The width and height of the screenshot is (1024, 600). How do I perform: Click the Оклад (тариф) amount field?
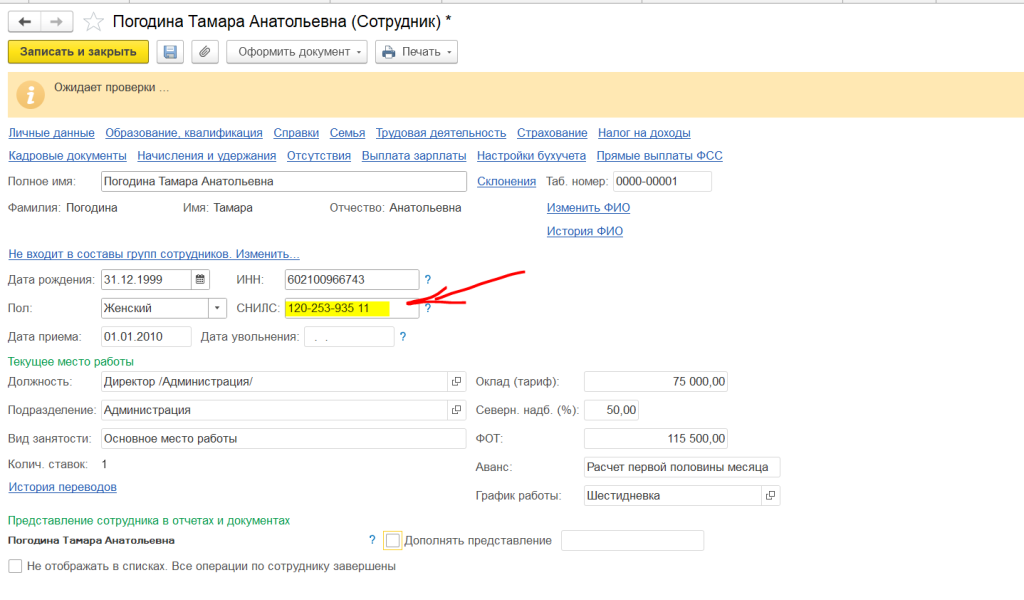point(656,382)
